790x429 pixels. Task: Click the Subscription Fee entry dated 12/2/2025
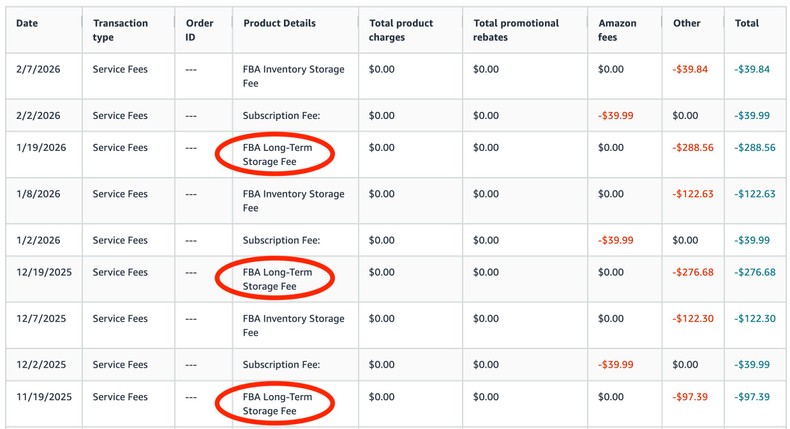[281, 365]
